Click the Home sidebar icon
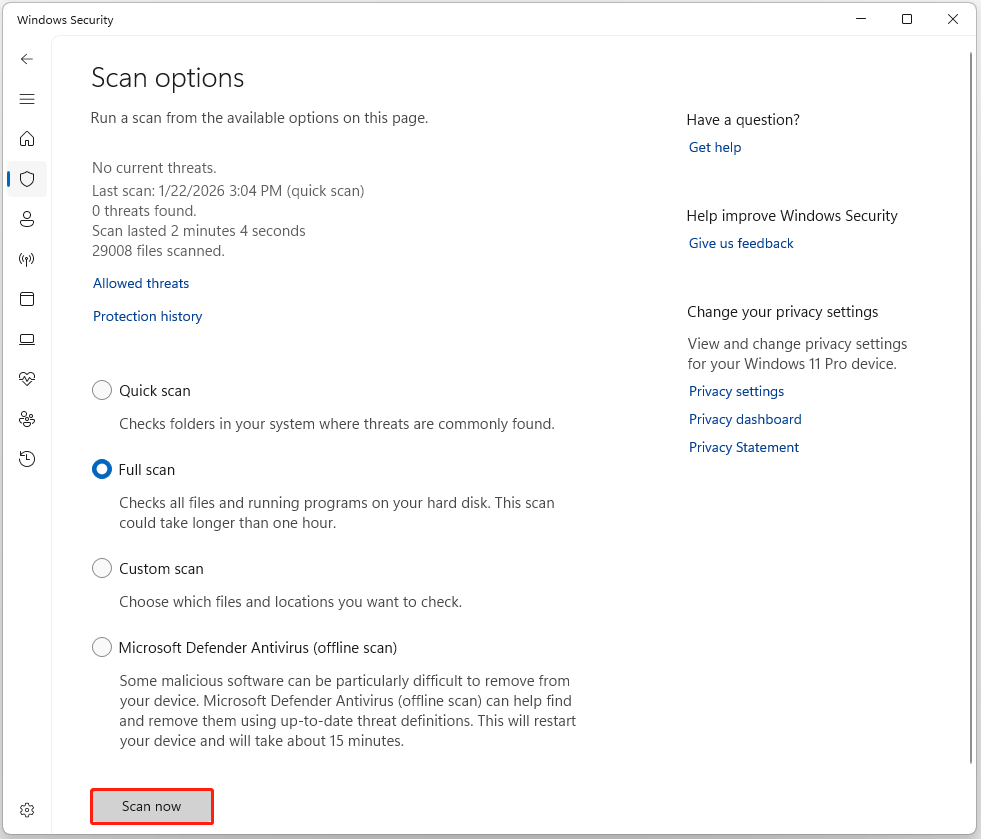The width and height of the screenshot is (981, 839). pyautogui.click(x=27, y=139)
